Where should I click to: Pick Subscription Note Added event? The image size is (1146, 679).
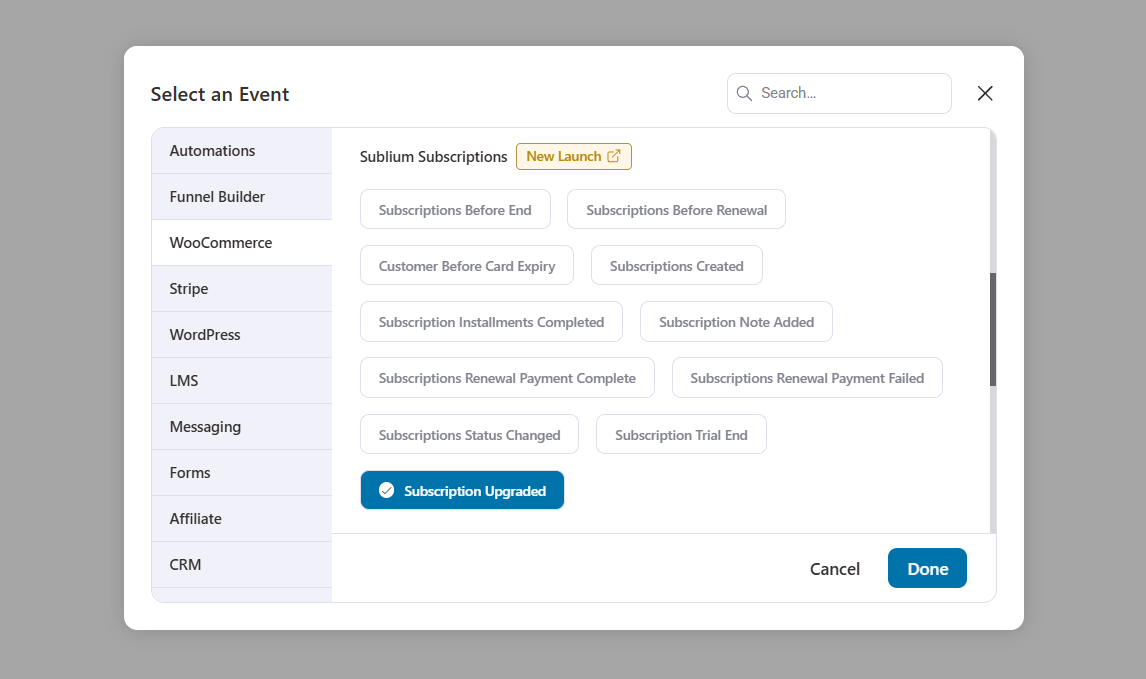[x=737, y=322]
